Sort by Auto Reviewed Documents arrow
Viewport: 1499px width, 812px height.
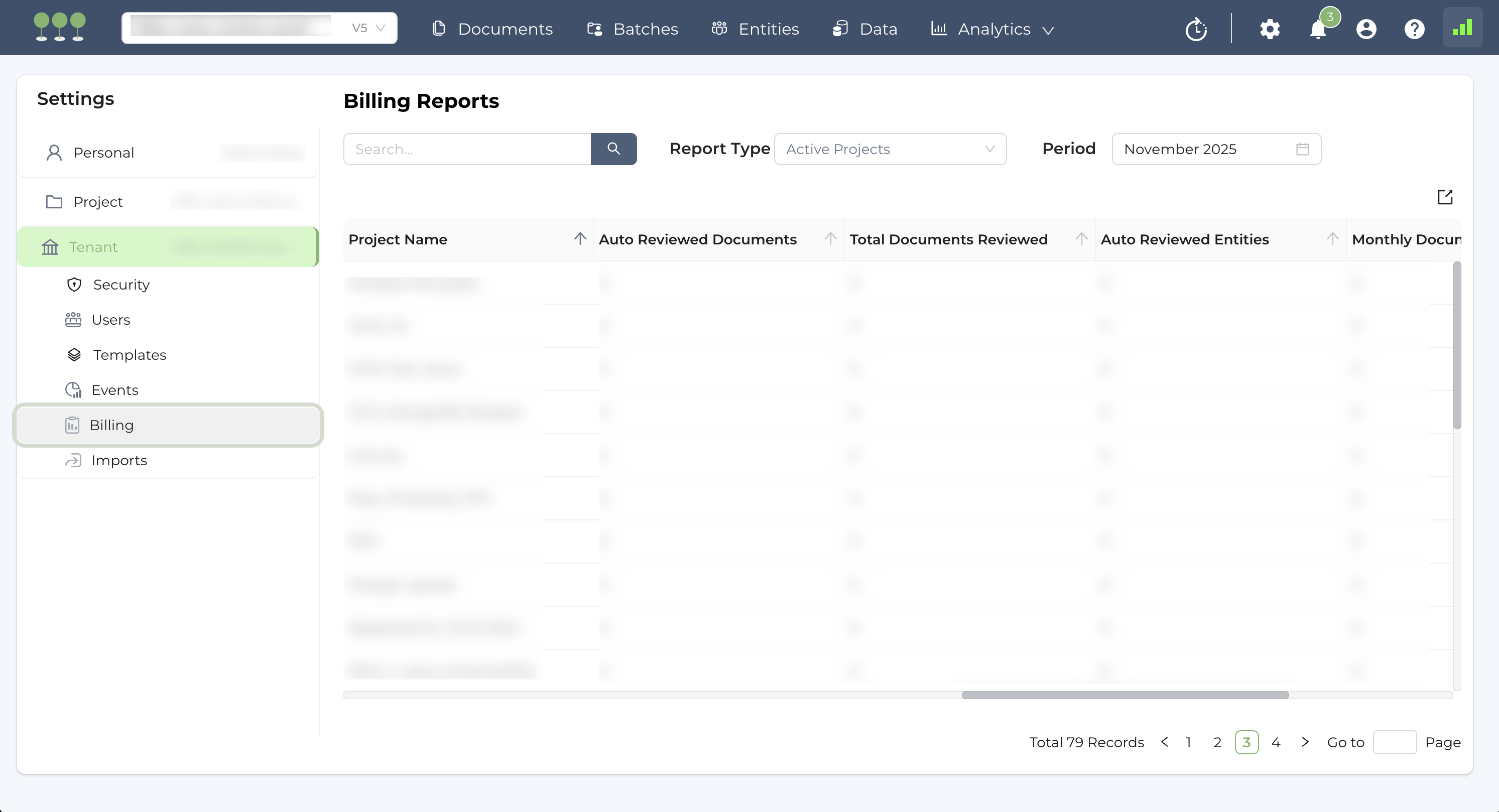coord(830,238)
